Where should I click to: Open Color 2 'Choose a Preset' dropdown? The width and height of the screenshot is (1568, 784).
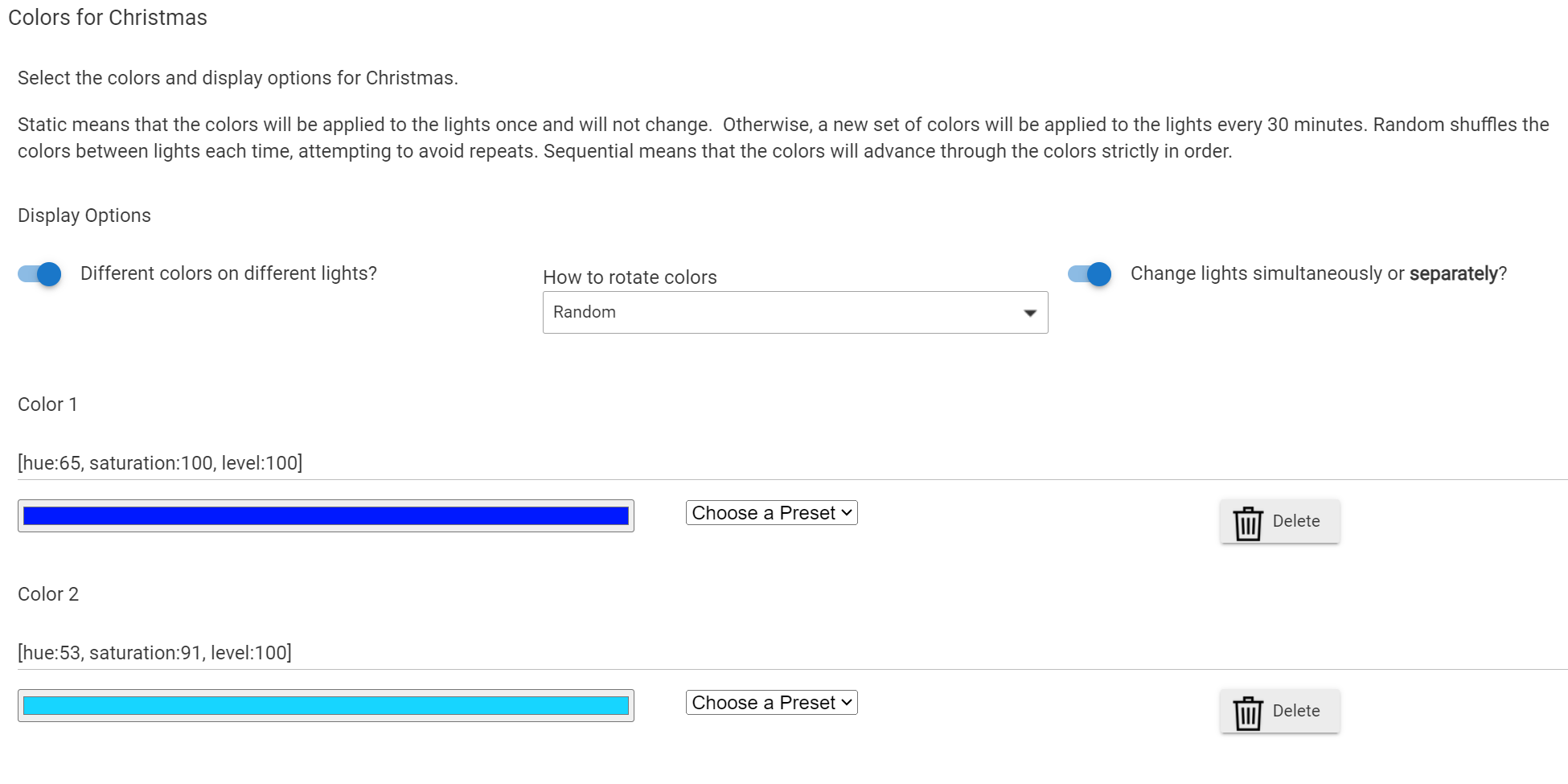point(772,703)
